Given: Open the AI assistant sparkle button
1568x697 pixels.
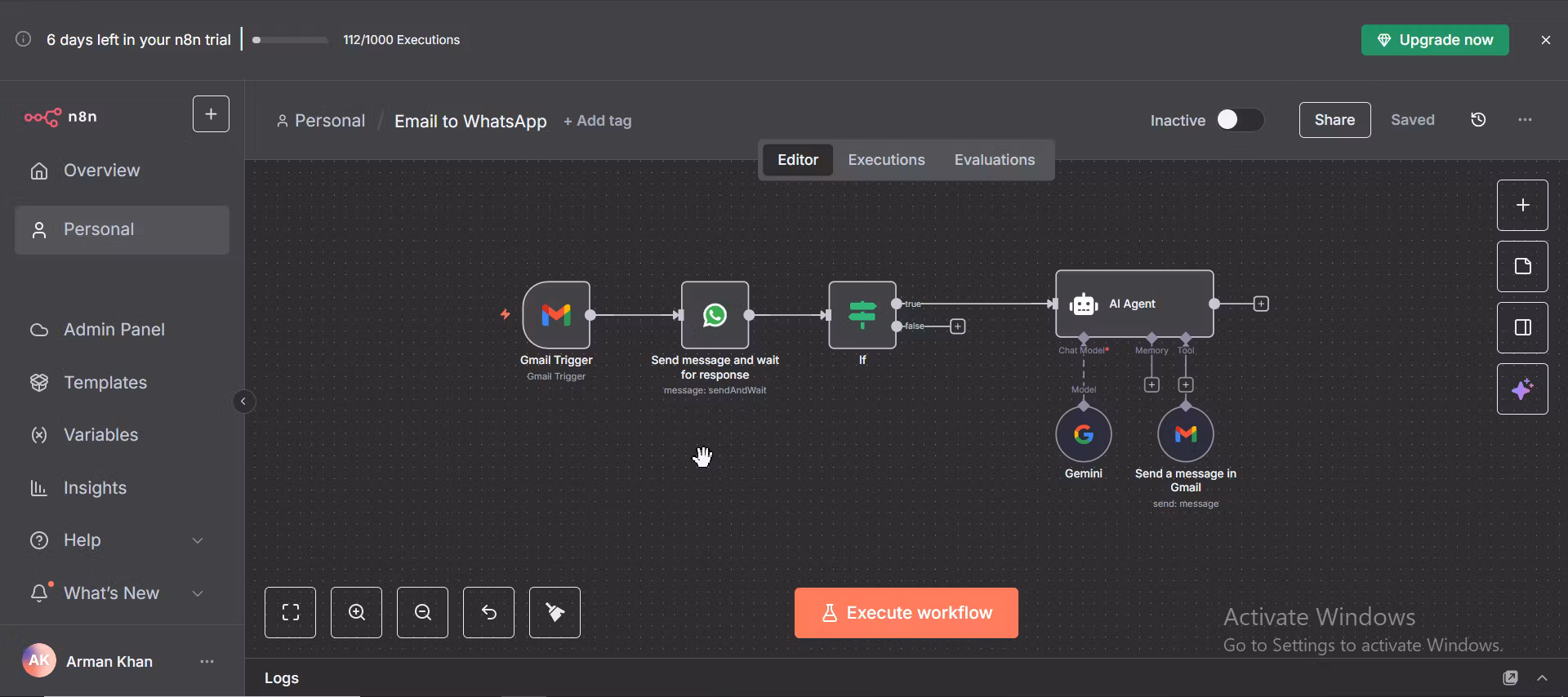Looking at the screenshot, I should [x=1521, y=389].
